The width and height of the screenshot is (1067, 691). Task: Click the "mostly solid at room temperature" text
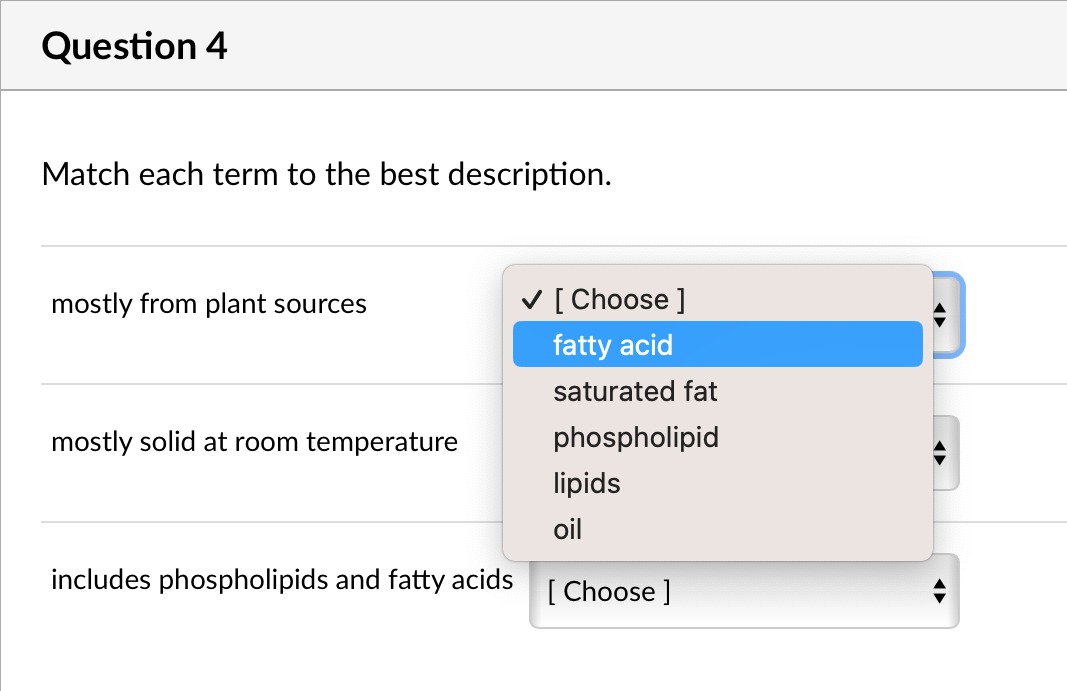(254, 441)
